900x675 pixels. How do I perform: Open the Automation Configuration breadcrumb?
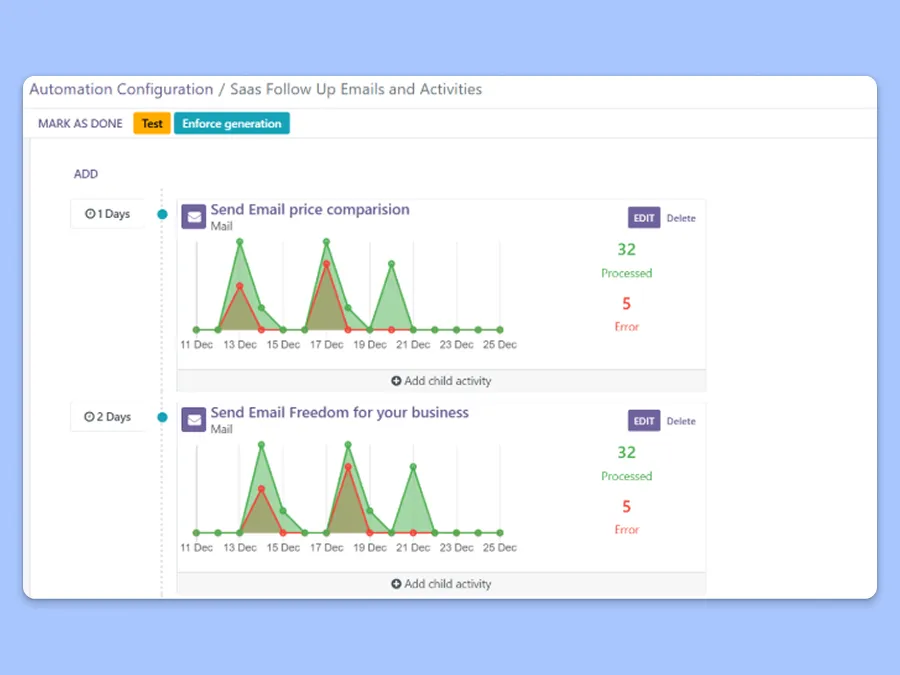click(x=121, y=90)
